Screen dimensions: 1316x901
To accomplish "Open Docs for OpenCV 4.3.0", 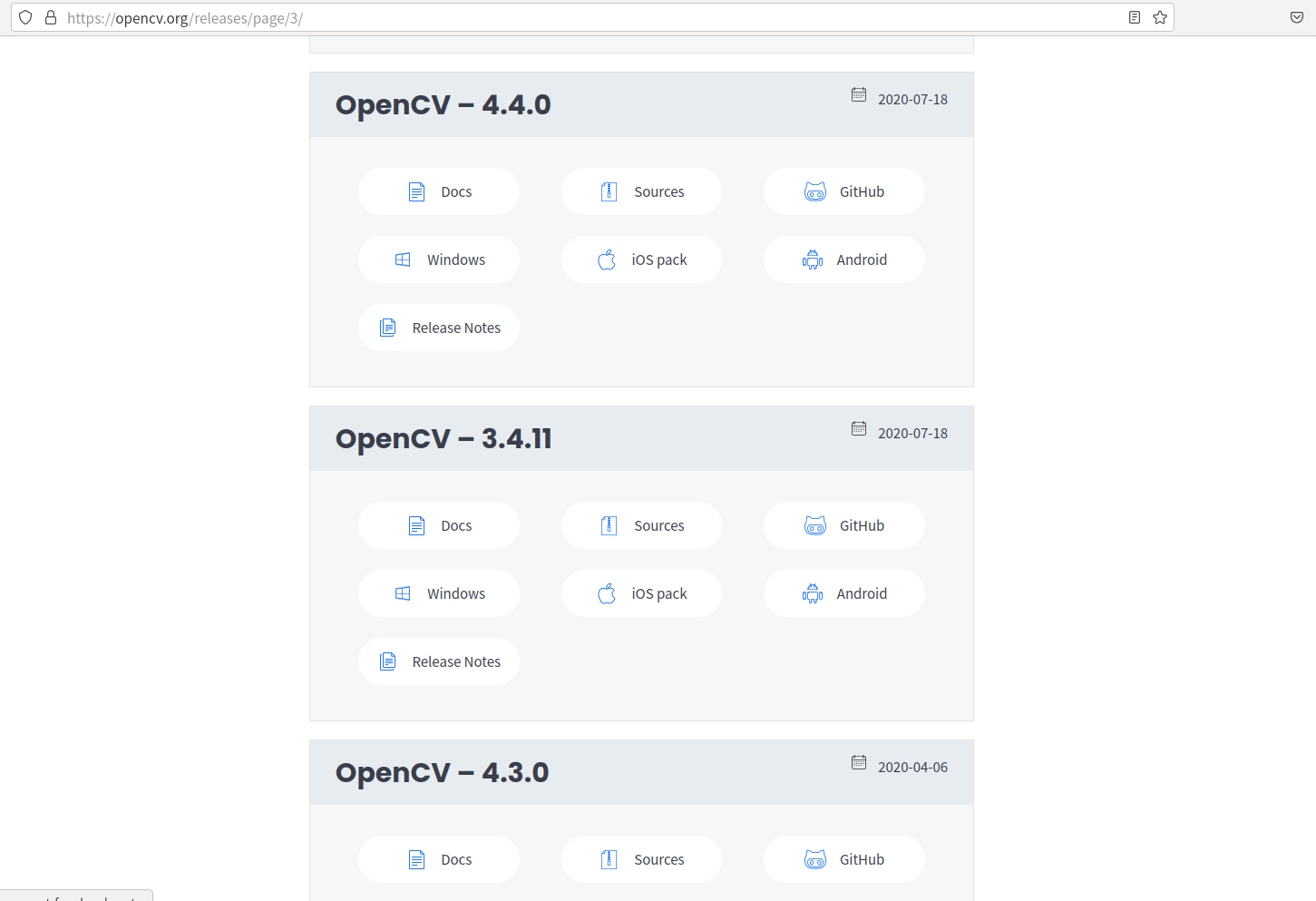I will click(x=439, y=859).
